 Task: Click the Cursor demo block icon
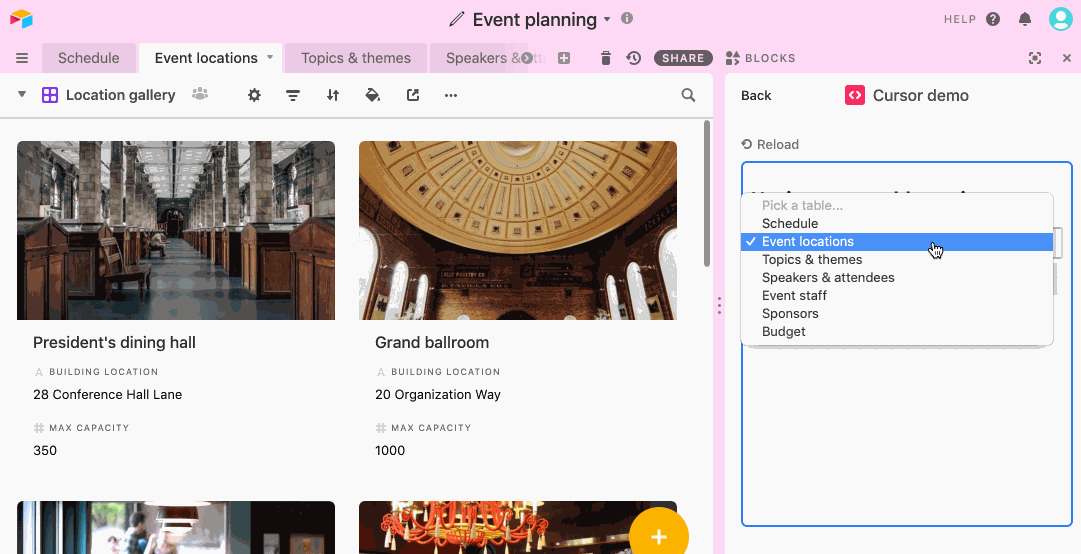pyautogui.click(x=855, y=95)
